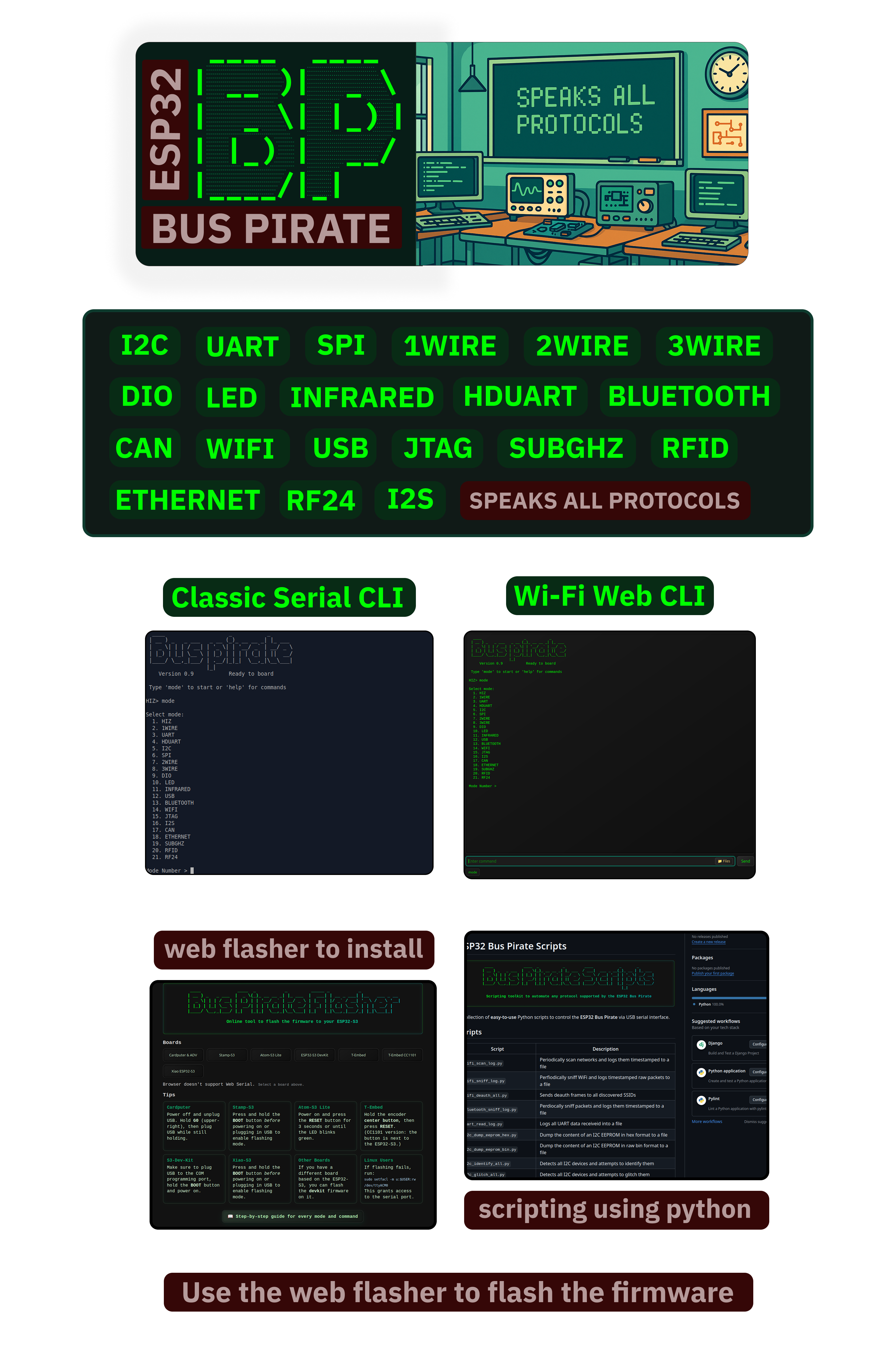Screen dimensions: 896x1355
Task: Open the Files folder button
Action: pyautogui.click(x=724, y=861)
